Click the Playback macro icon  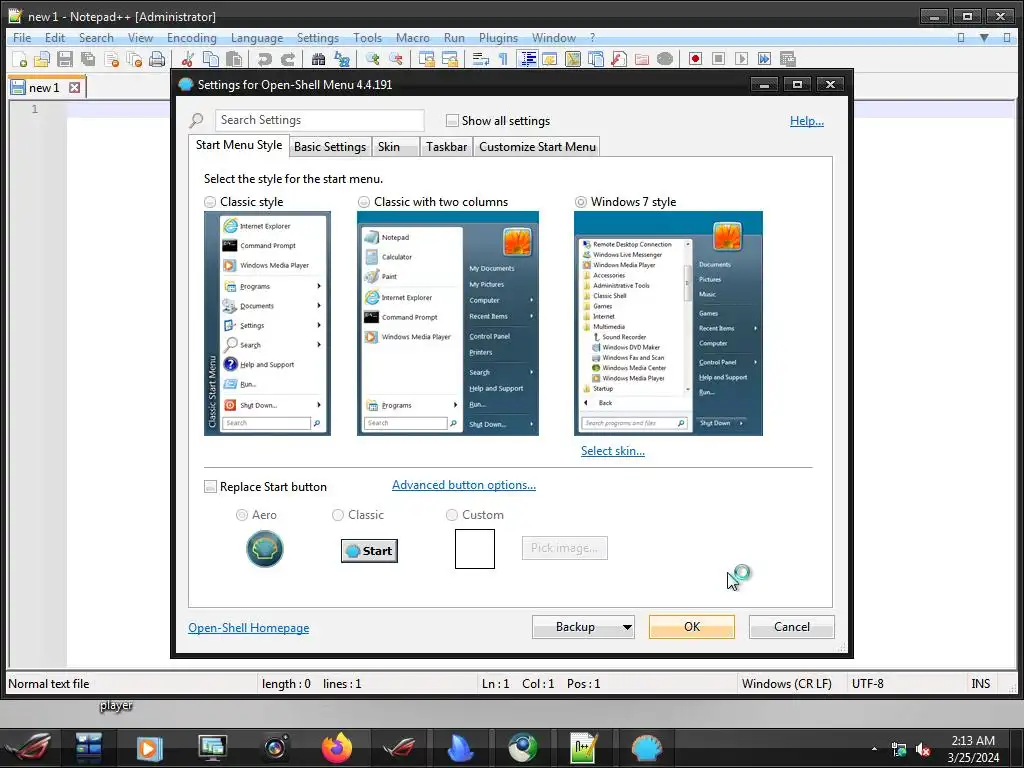click(x=741, y=59)
